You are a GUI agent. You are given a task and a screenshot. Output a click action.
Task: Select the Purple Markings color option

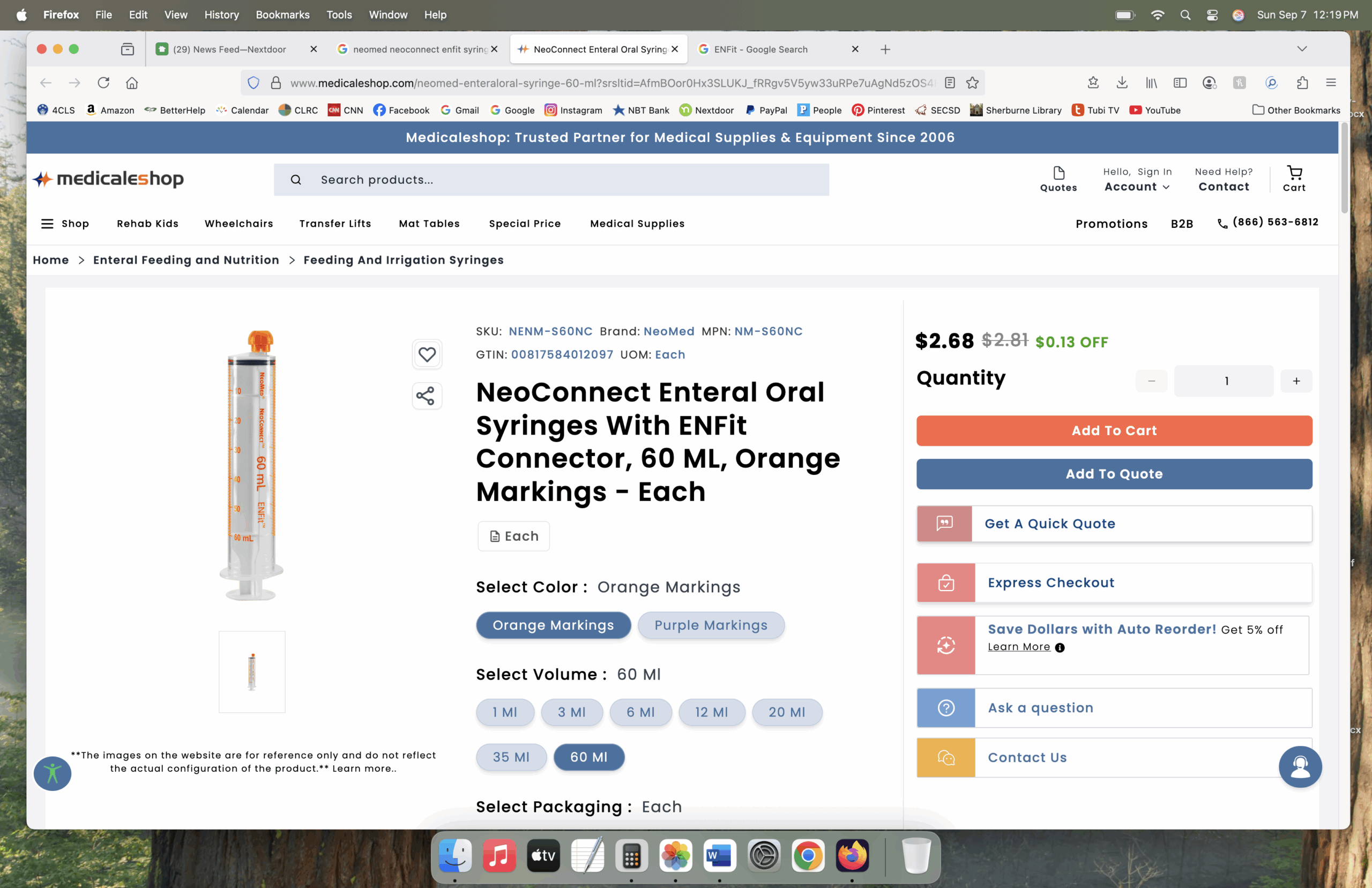[x=710, y=625]
